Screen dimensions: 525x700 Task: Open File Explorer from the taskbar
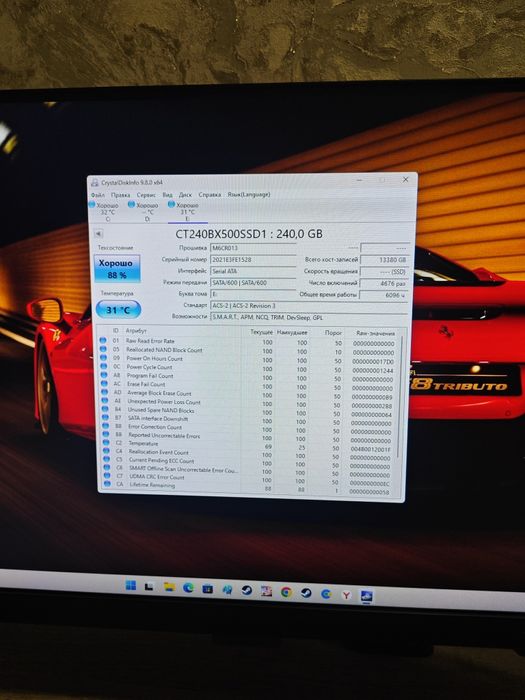169,587
